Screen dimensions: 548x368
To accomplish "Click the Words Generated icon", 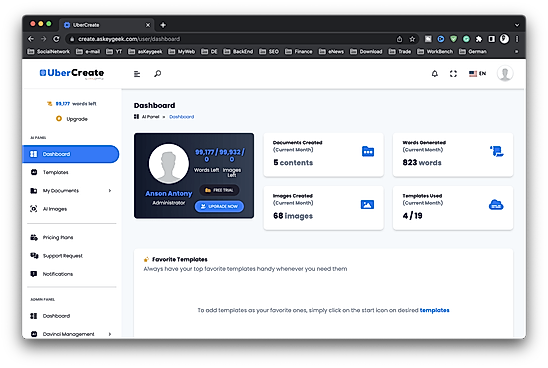I will (x=496, y=151).
